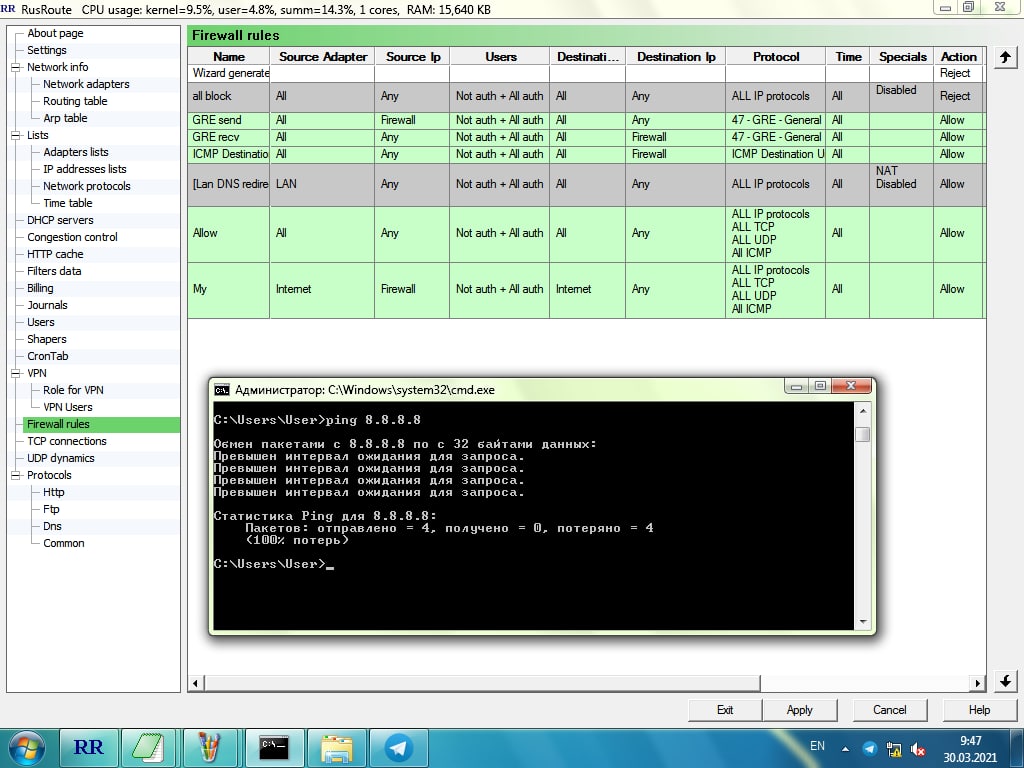
Task: Click EN language indicator in taskbar
Action: (817, 746)
